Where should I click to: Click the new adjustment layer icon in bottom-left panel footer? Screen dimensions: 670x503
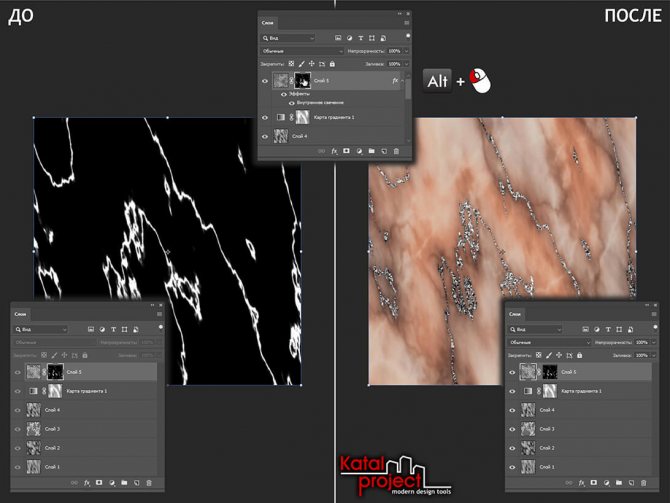[109, 483]
